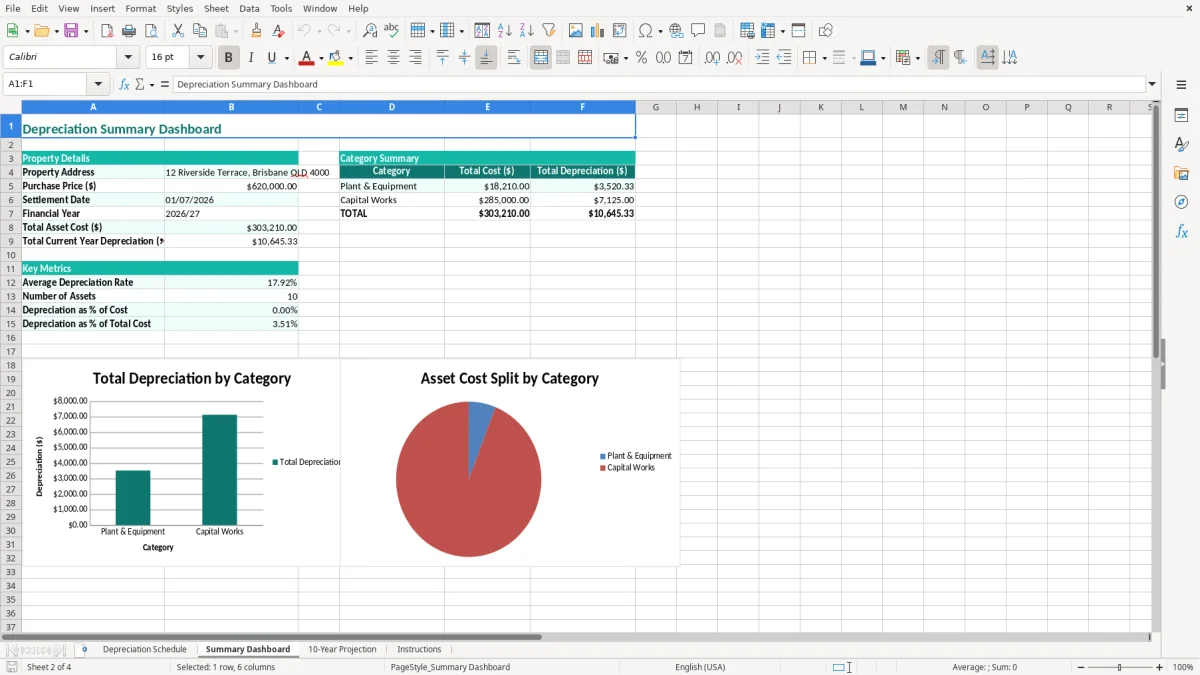Open the Data menu
1200x675 pixels.
[249, 8]
